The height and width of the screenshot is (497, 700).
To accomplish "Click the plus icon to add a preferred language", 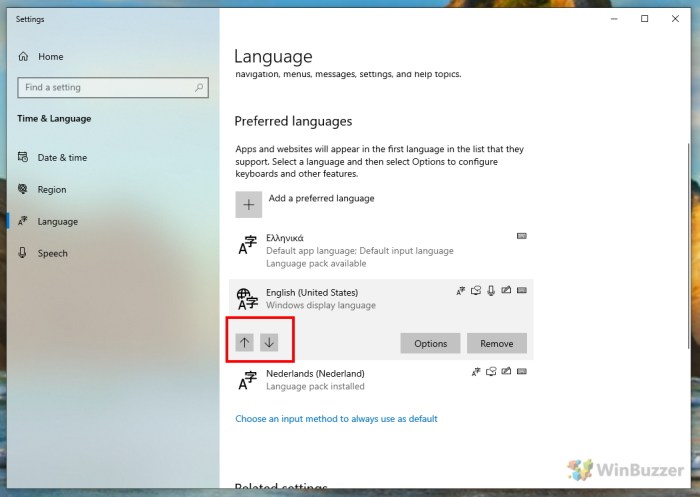I will (249, 205).
